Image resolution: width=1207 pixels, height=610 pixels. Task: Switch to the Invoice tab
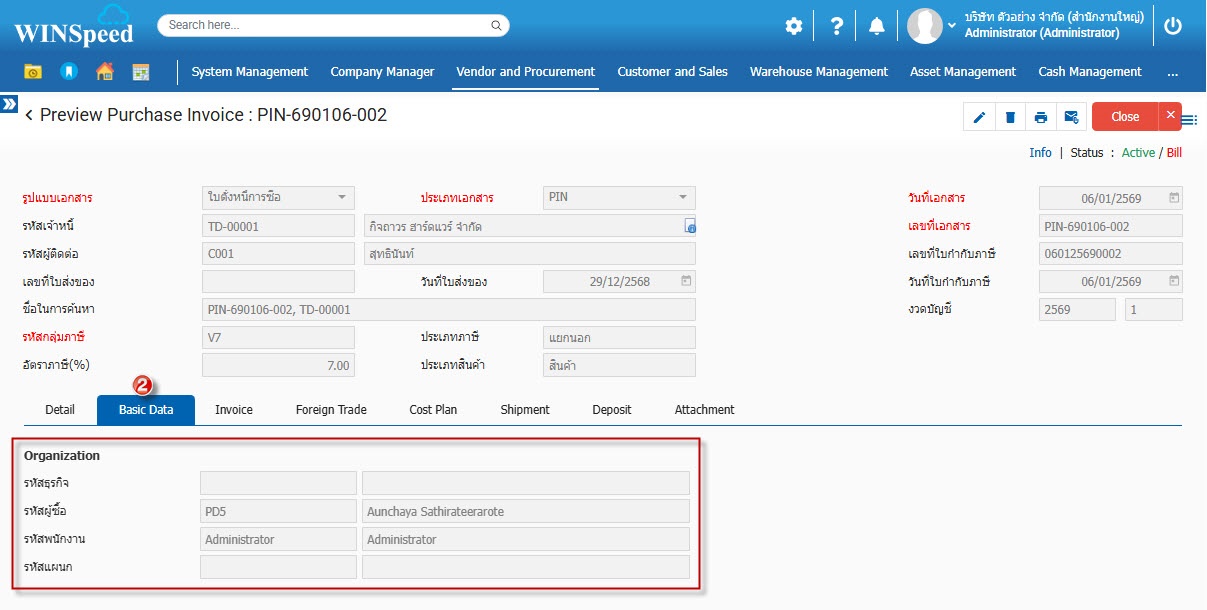pyautogui.click(x=234, y=410)
